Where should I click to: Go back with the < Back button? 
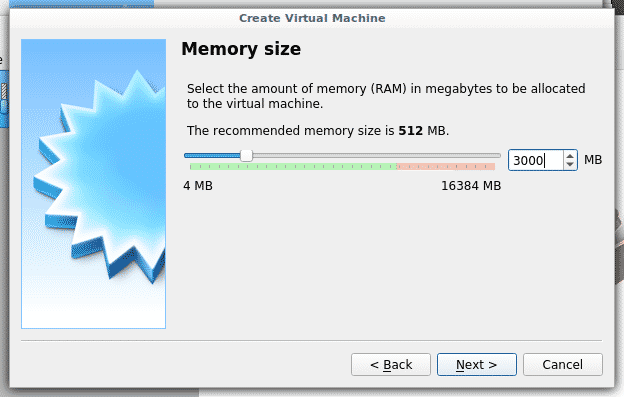pyautogui.click(x=391, y=364)
